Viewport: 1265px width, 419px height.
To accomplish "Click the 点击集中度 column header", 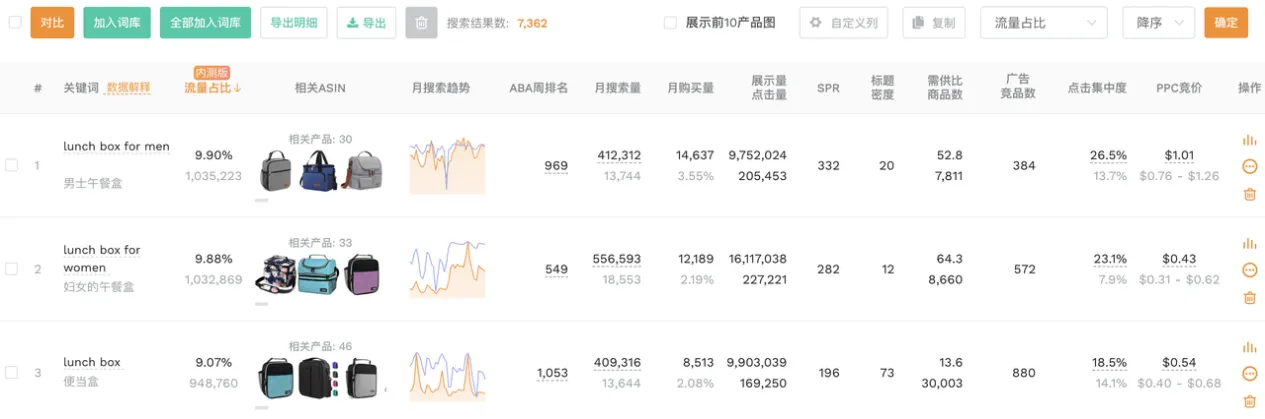I will coord(1097,88).
